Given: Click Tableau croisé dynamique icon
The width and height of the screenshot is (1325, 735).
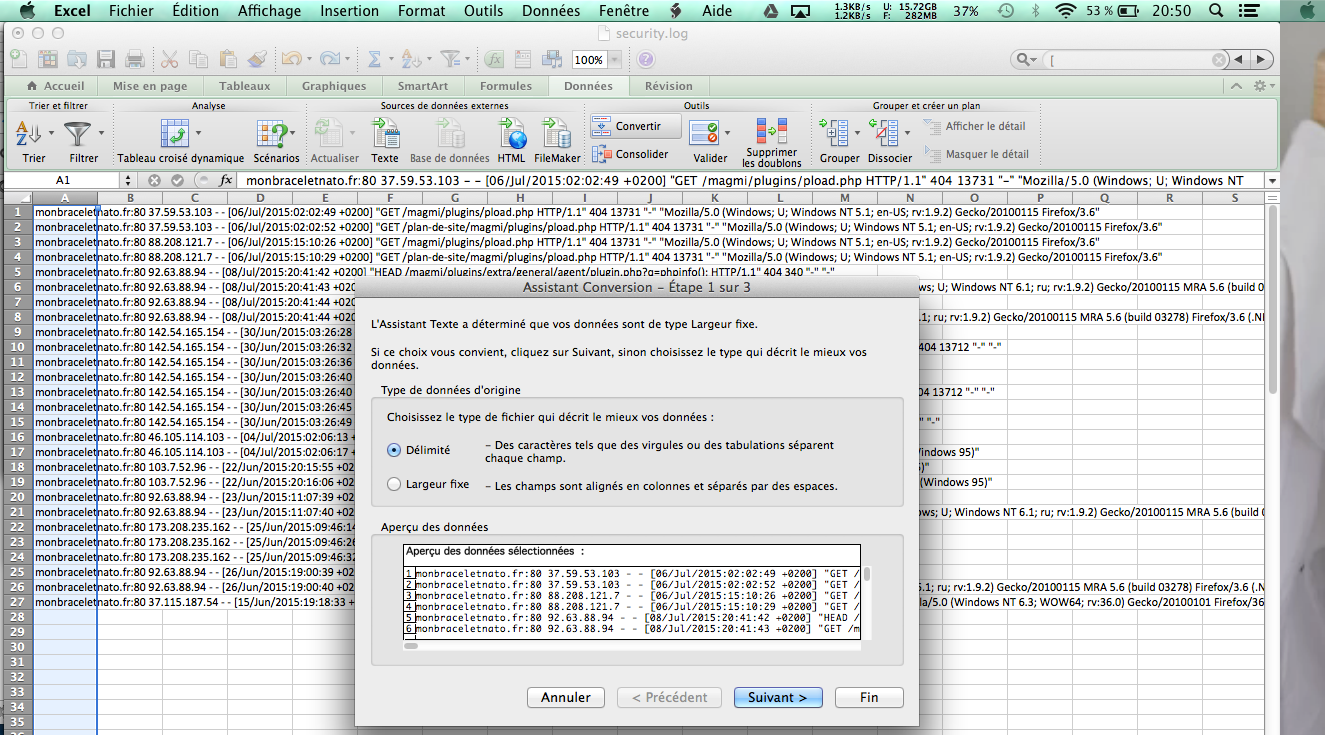Looking at the screenshot, I should (x=176, y=133).
